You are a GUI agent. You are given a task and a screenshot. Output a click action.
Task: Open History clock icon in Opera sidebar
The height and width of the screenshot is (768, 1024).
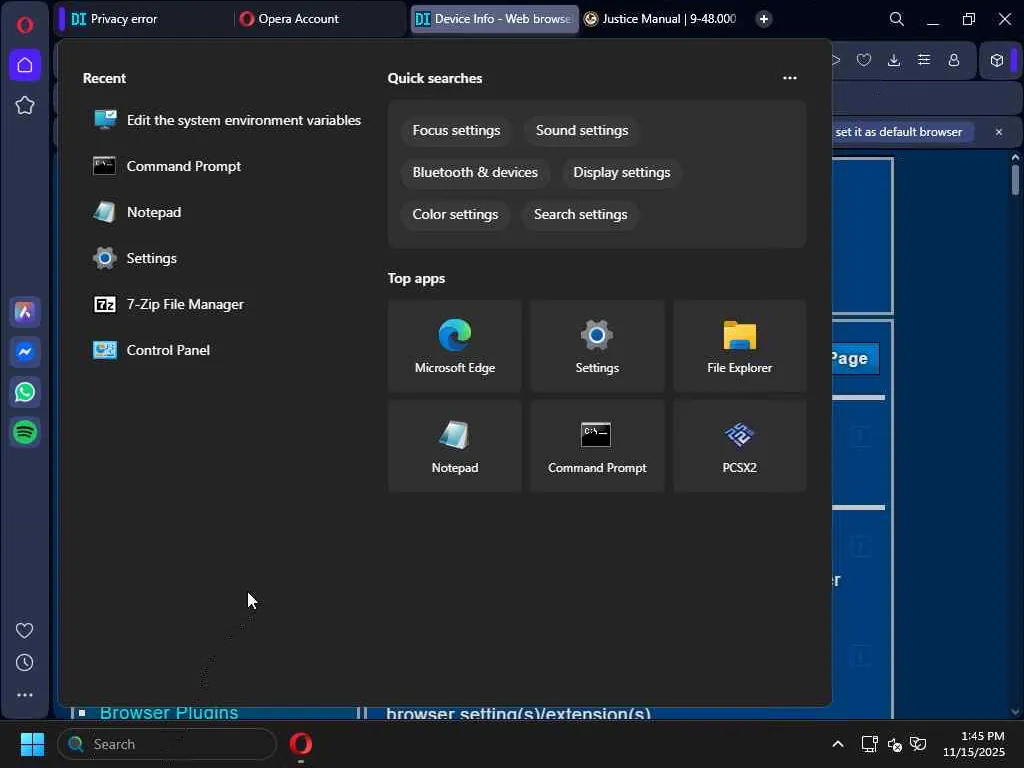24,663
